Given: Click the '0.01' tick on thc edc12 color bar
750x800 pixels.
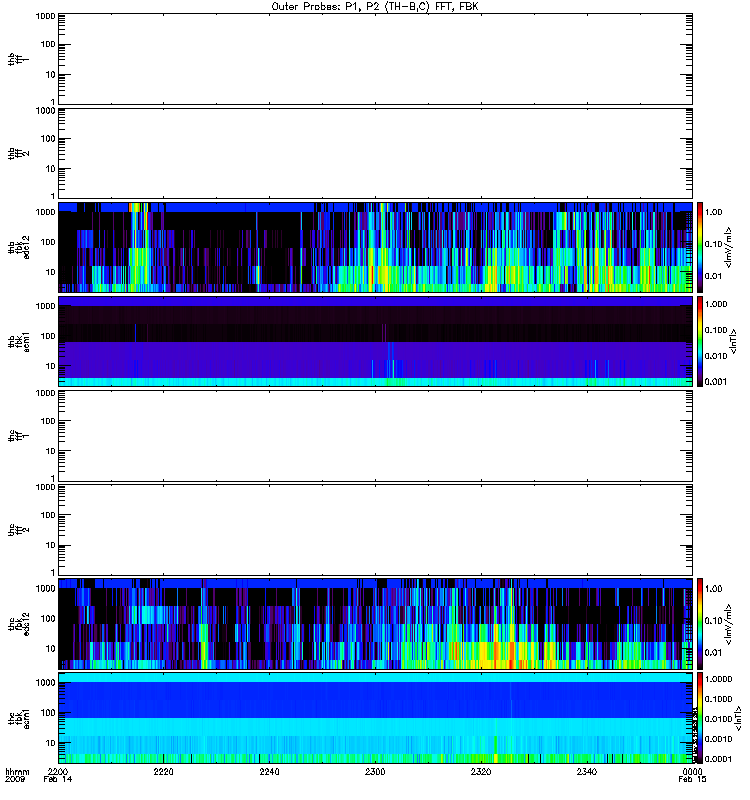Looking at the screenshot, I should pos(713,653).
